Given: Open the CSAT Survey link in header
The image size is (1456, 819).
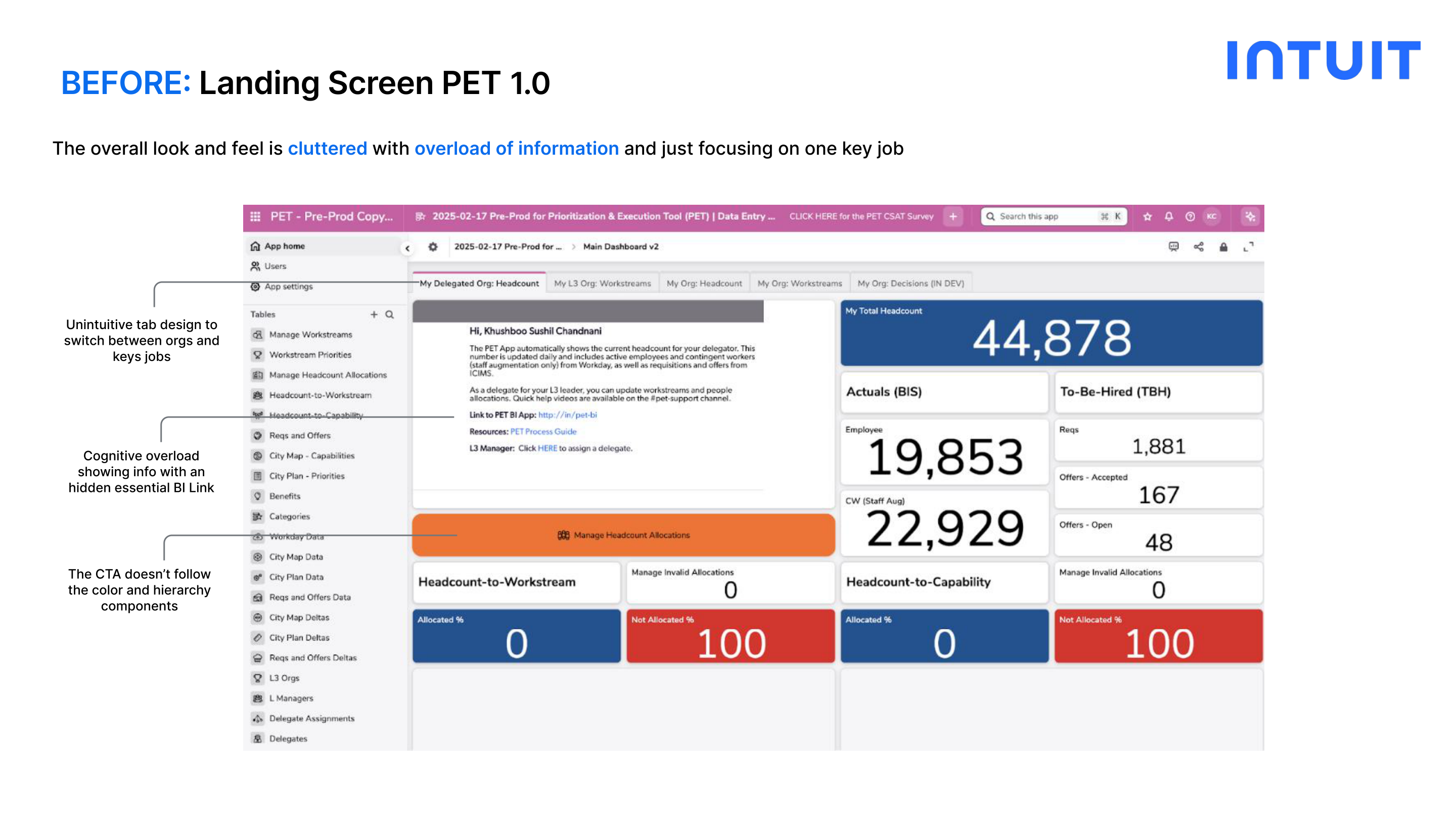Looking at the screenshot, I should [x=861, y=216].
